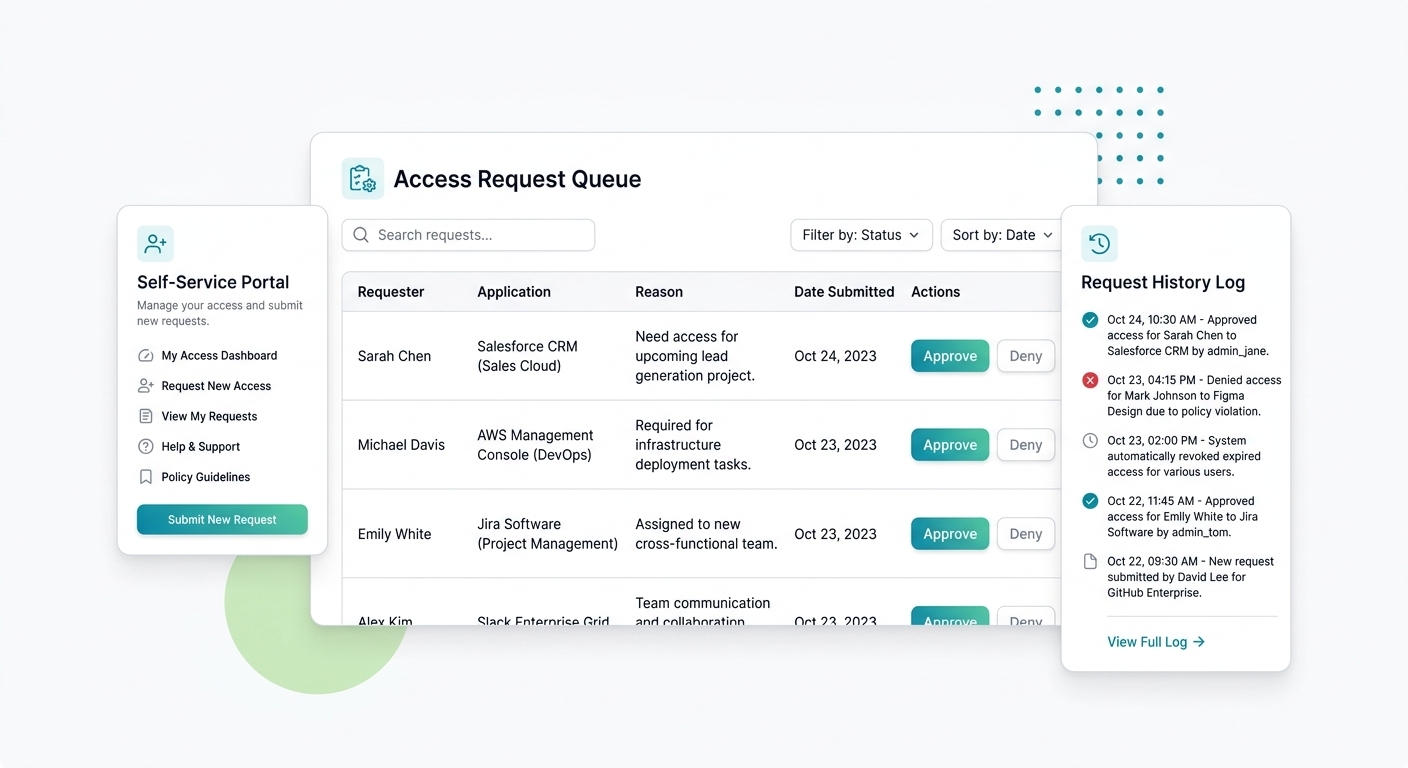Approve Emily White's Jira request

pyautogui.click(x=950, y=534)
